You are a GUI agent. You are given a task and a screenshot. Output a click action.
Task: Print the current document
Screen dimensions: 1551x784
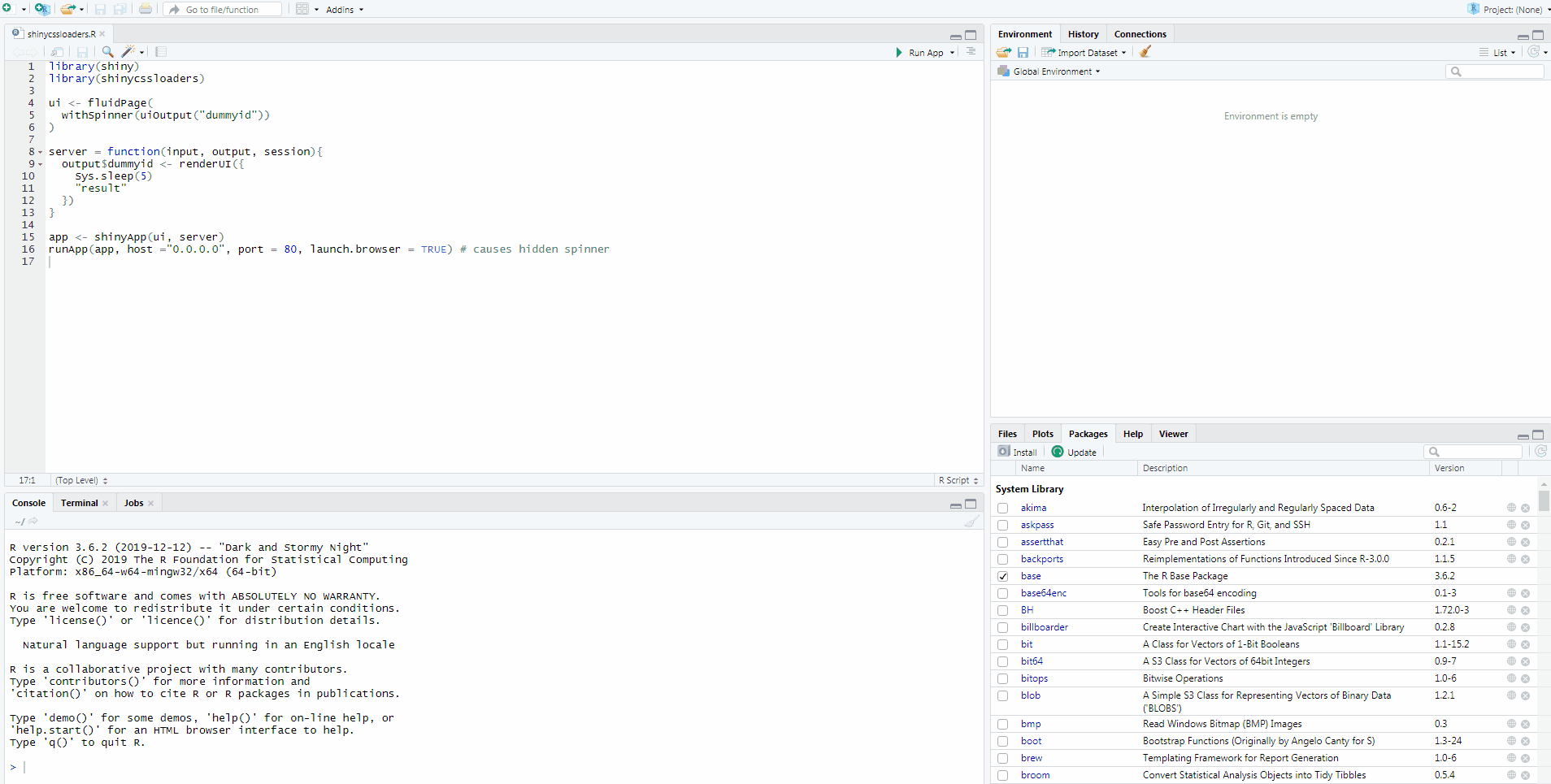pos(146,9)
